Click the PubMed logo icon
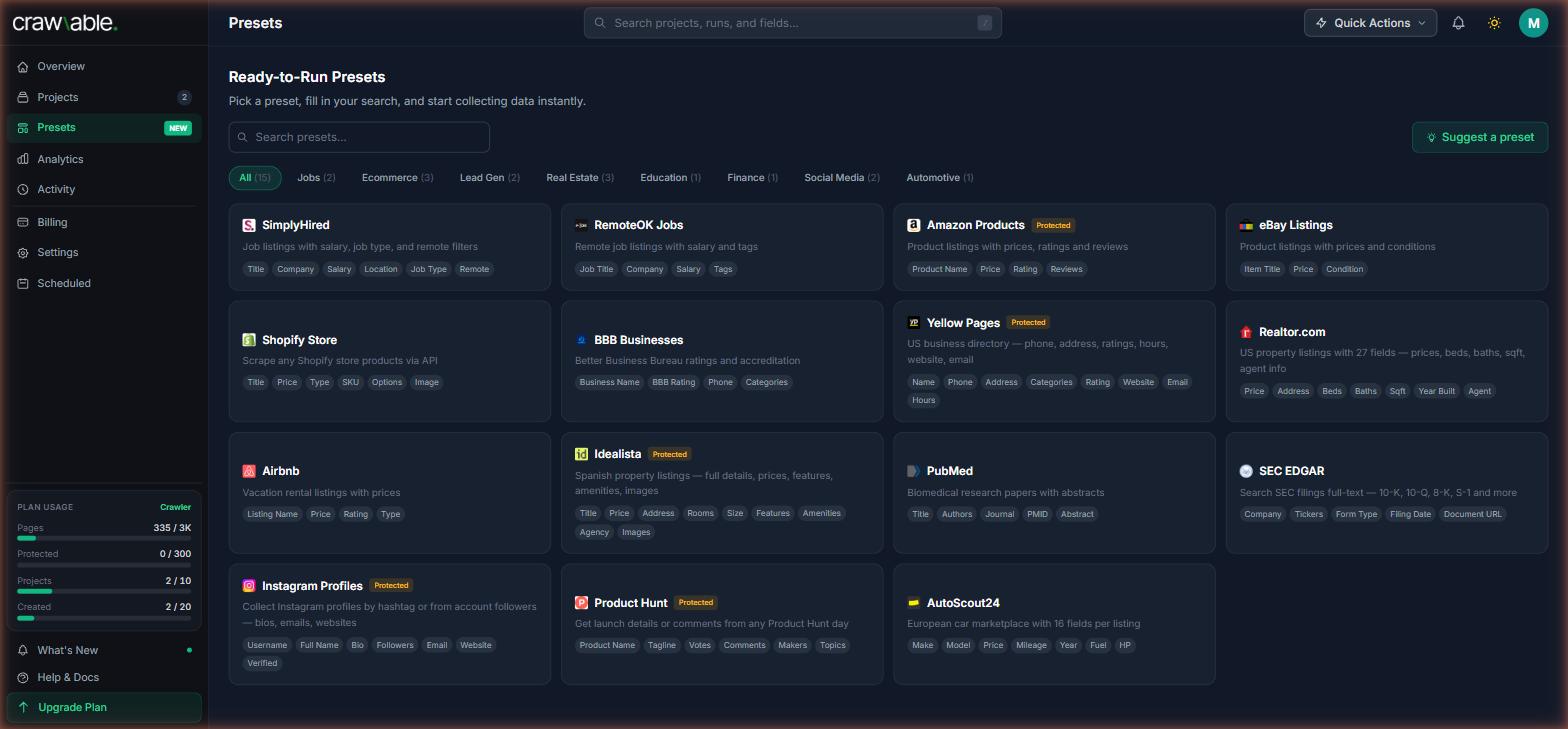The height and width of the screenshot is (729, 1568). 913,471
